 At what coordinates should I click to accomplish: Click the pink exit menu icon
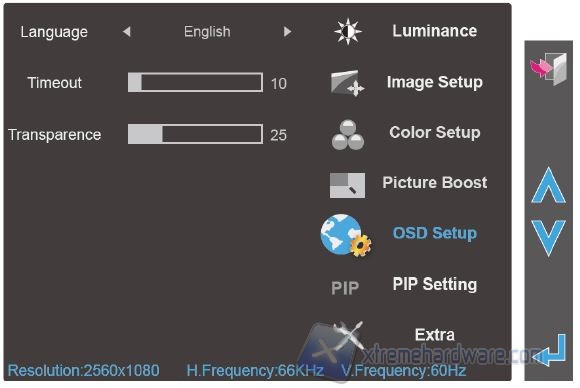pos(548,69)
